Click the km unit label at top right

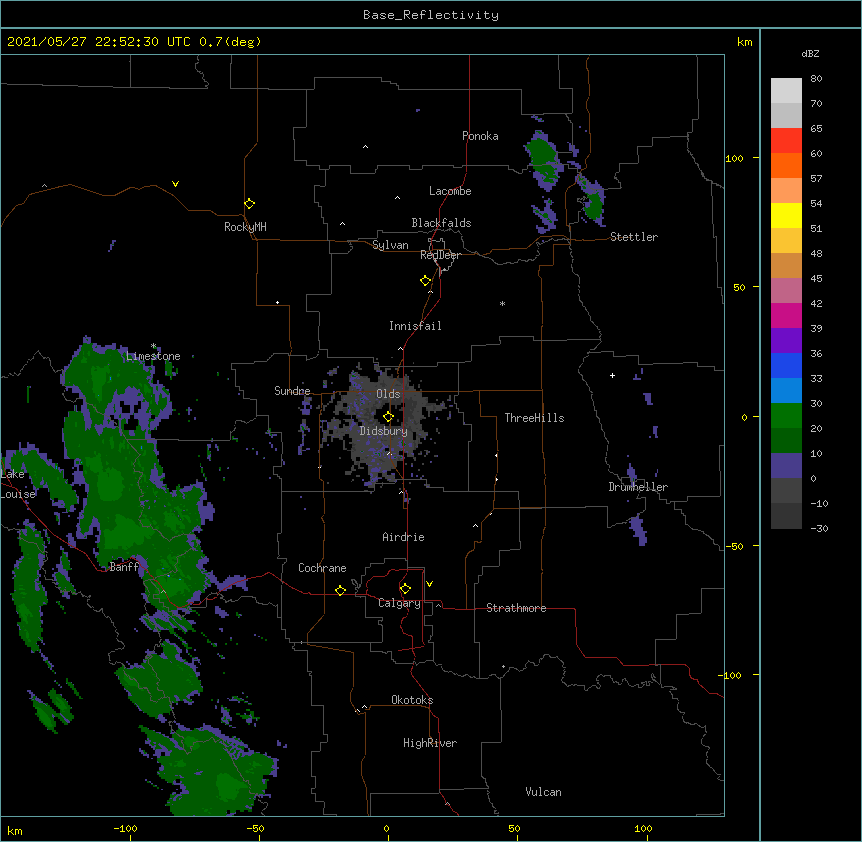tap(744, 42)
